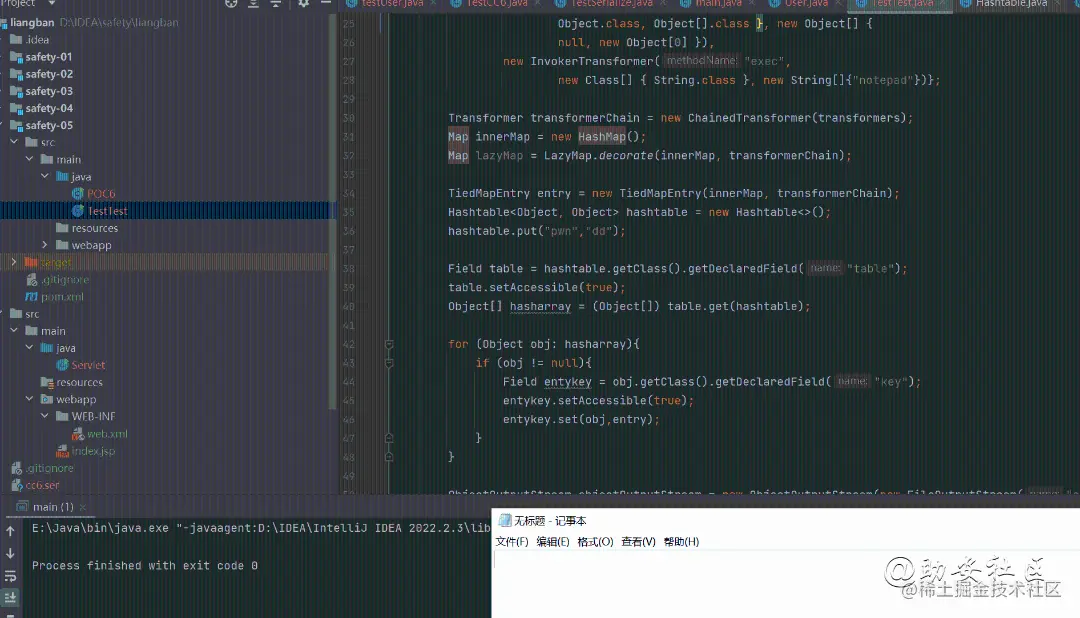Screen dimensions: 1080x618
Task: Collapse the main folder under safety-05 src
Action: 30,159
